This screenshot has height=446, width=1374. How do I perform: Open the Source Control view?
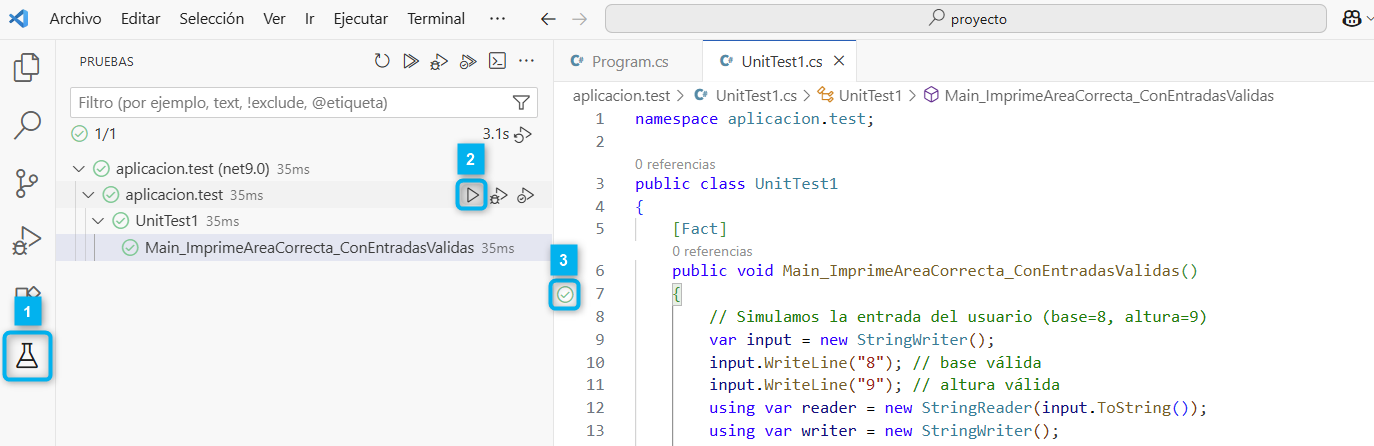(x=27, y=183)
